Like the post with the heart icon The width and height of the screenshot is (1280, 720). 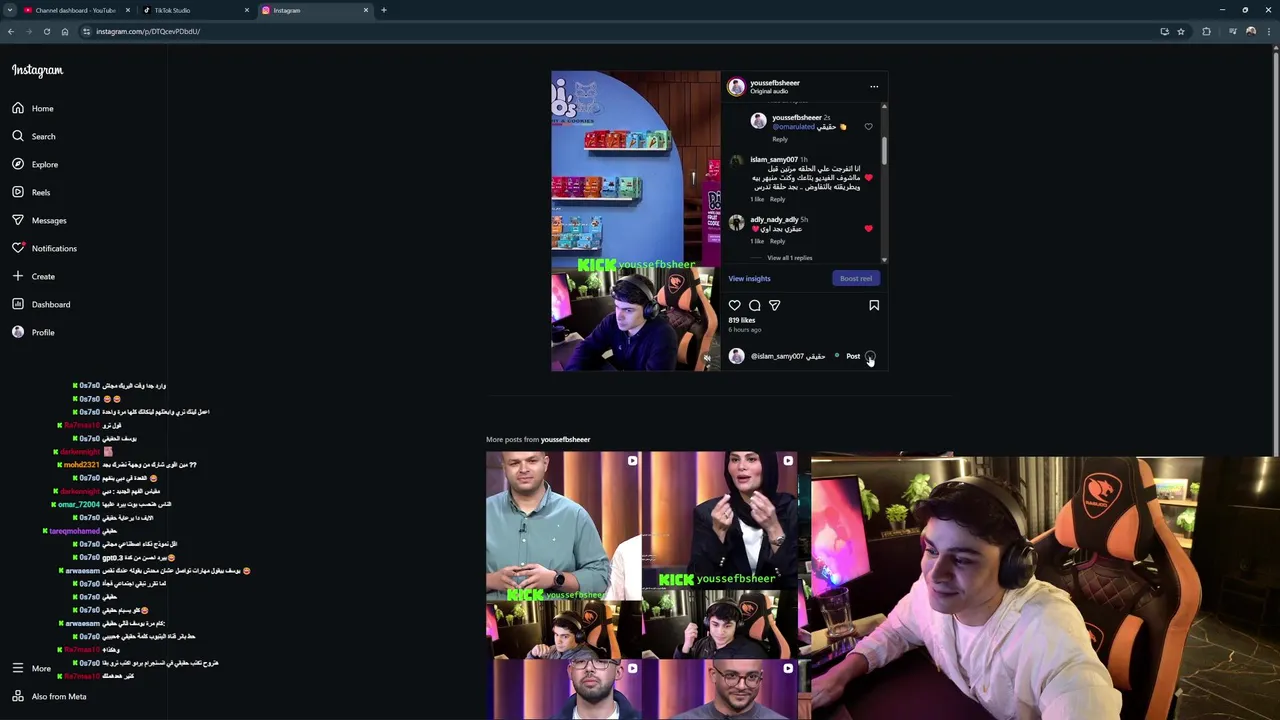coord(735,305)
